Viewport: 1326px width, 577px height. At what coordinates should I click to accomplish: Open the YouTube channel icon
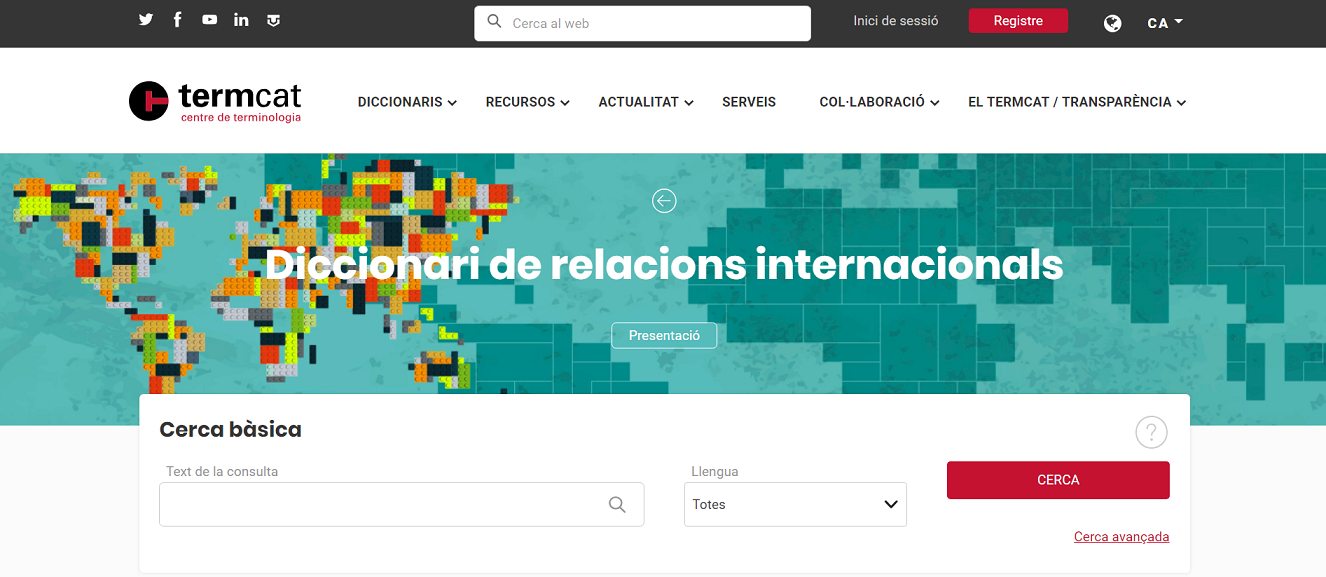tap(209, 20)
